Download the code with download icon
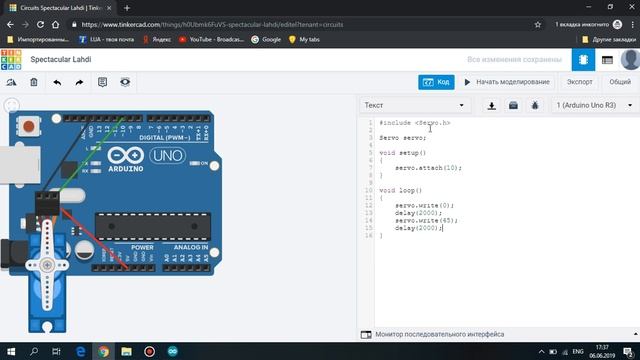Screen dimensions: 640x360 click(491, 106)
